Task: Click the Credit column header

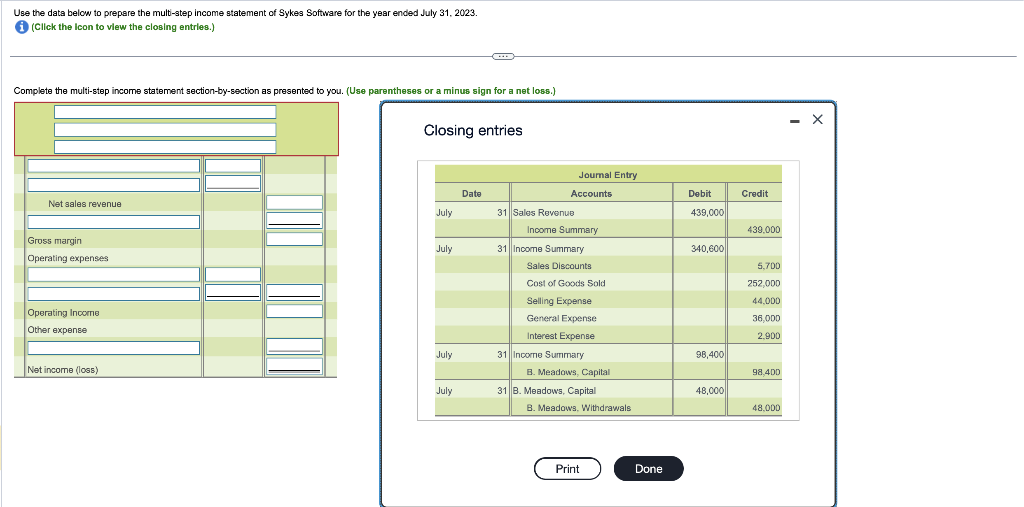Action: pos(755,193)
